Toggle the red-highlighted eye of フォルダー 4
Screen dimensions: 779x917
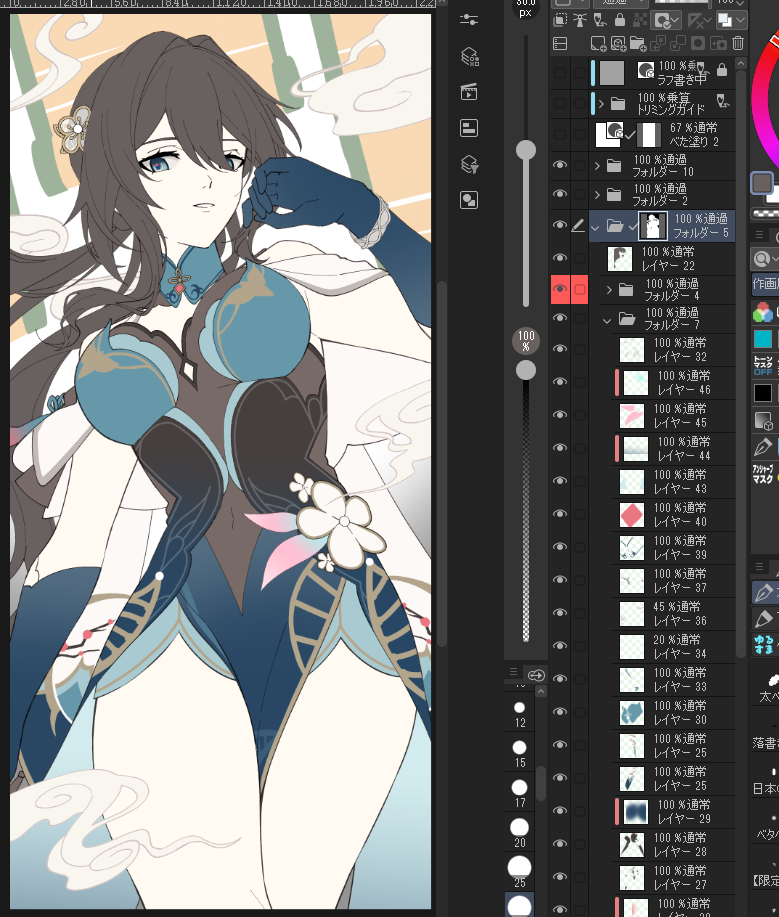(560, 289)
